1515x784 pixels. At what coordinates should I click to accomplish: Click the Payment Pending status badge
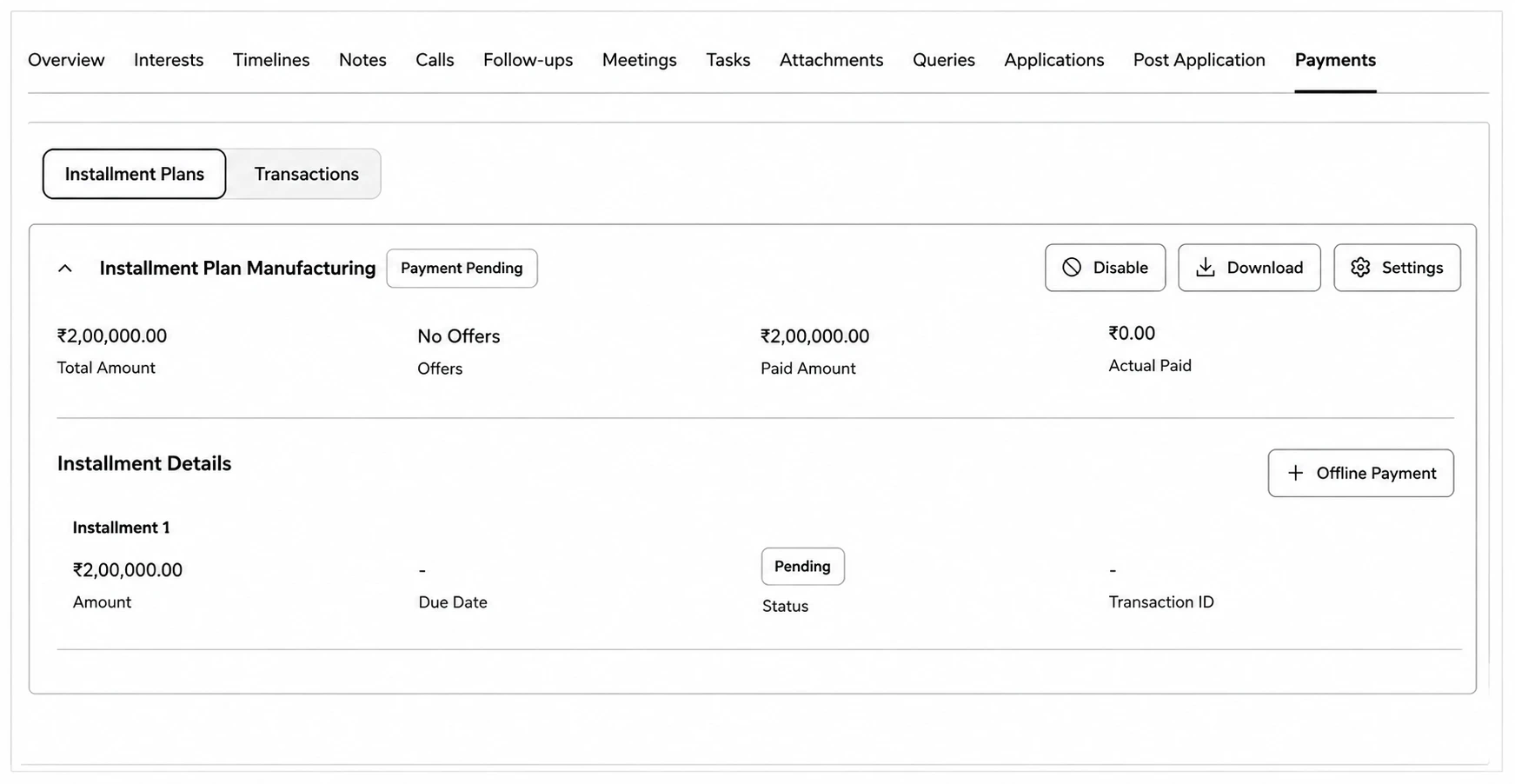[462, 269]
